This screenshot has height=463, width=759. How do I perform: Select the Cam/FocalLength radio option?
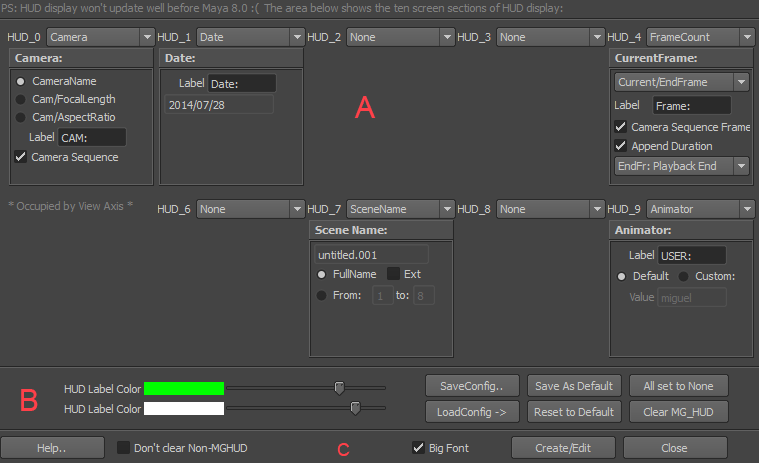[x=20, y=99]
